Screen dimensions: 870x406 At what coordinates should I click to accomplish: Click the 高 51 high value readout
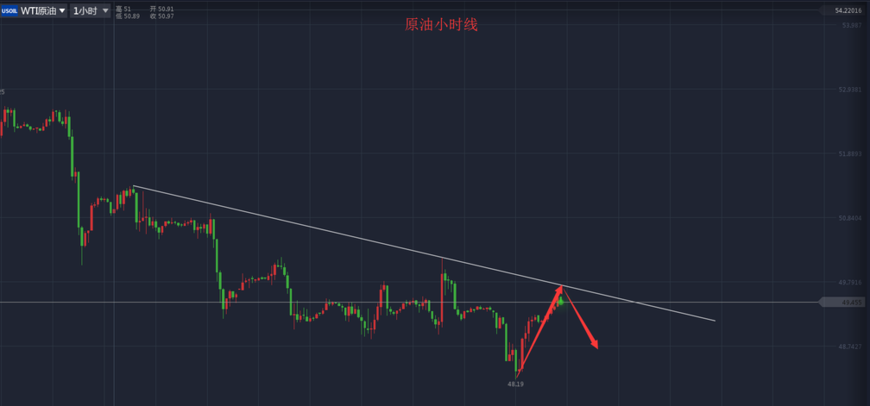[123, 8]
